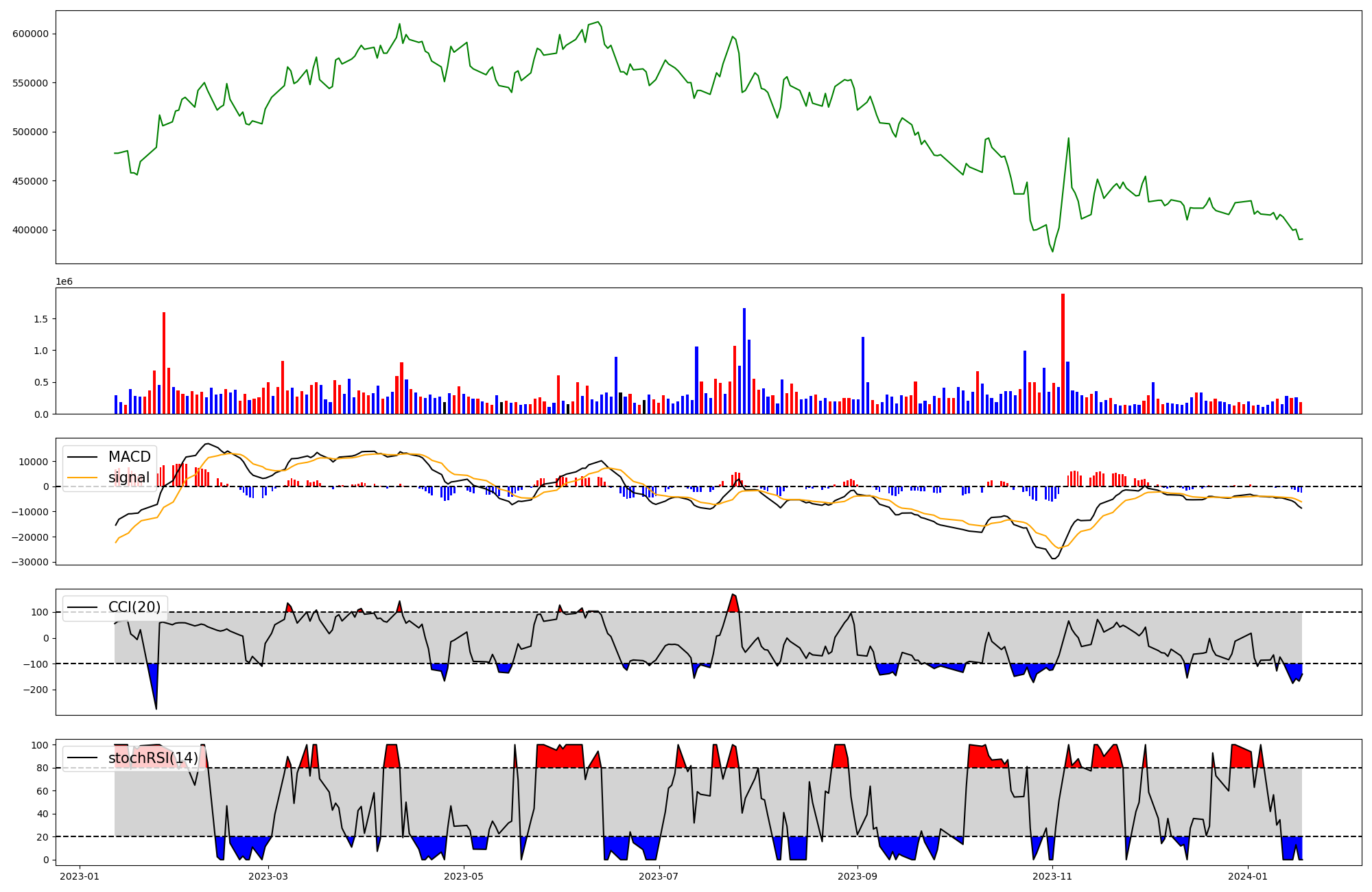Click the −100 label on CCI axis
1372x892 pixels.
(35, 664)
